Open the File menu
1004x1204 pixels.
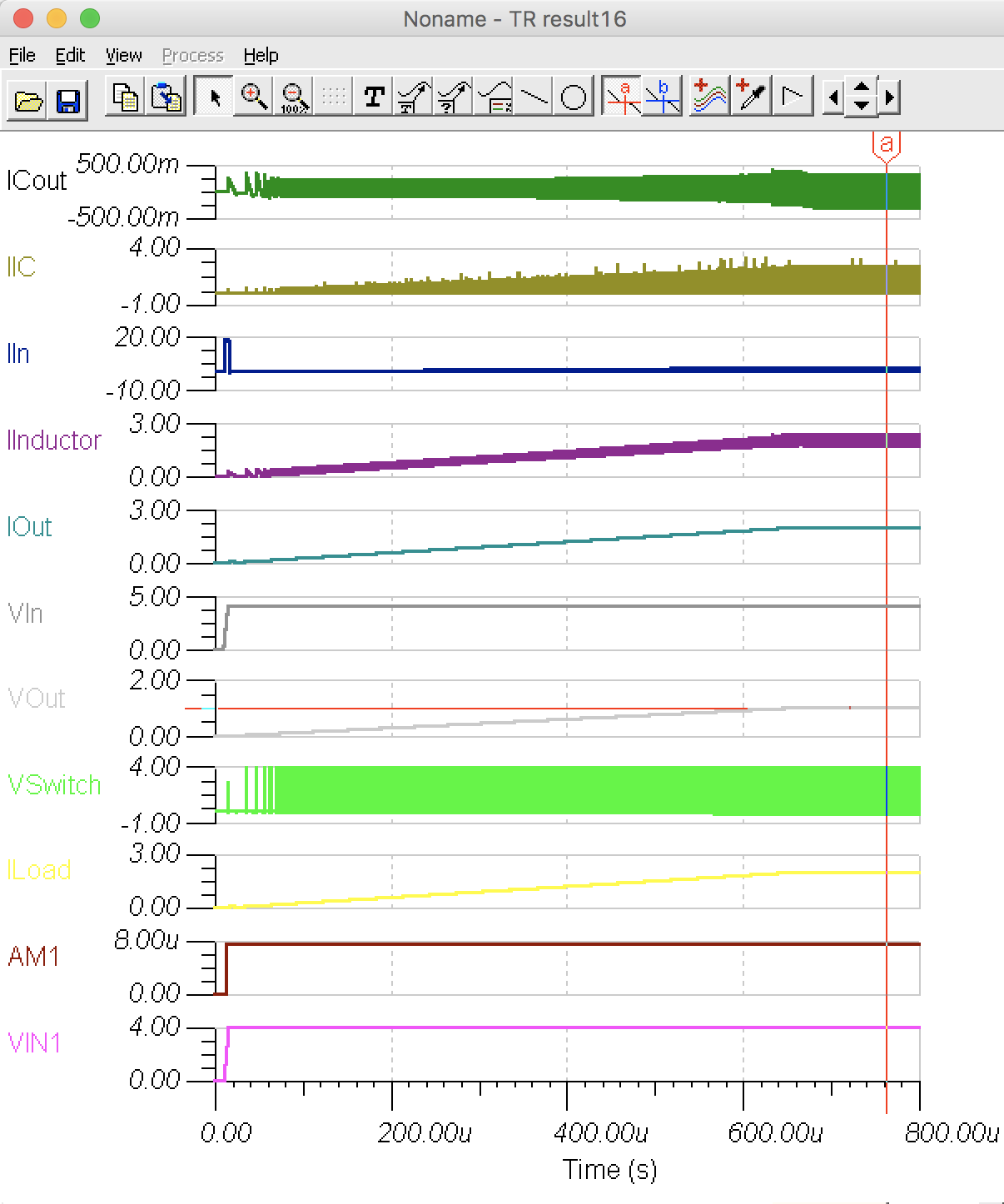[x=22, y=55]
